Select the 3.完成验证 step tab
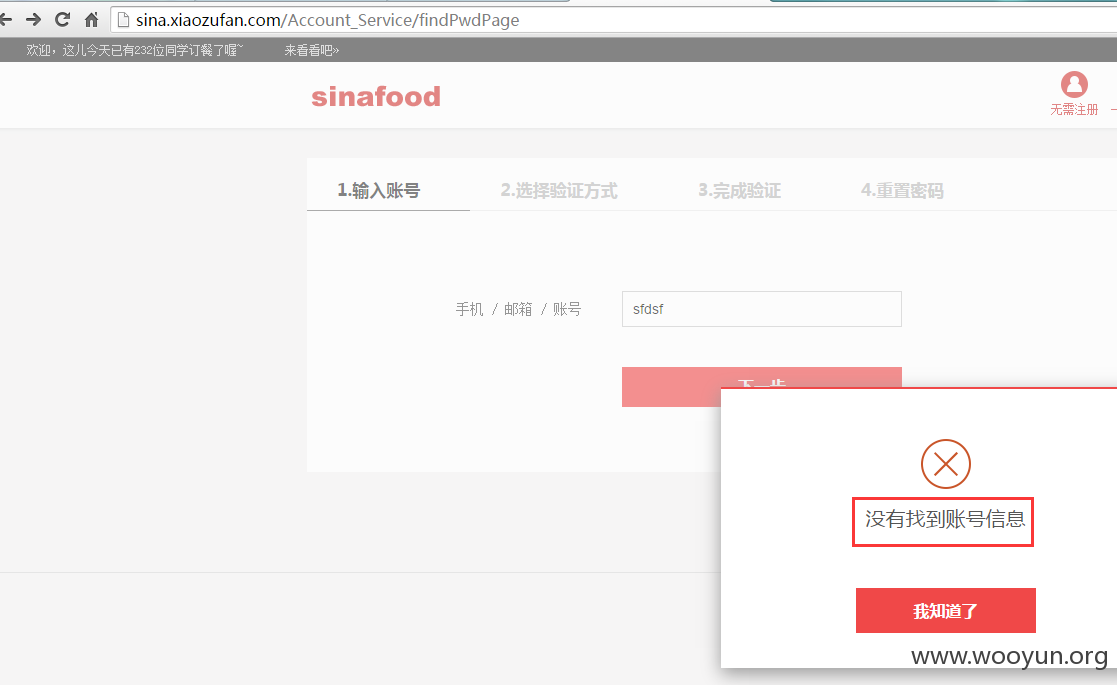Viewport: 1117px width, 685px height. 739,190
